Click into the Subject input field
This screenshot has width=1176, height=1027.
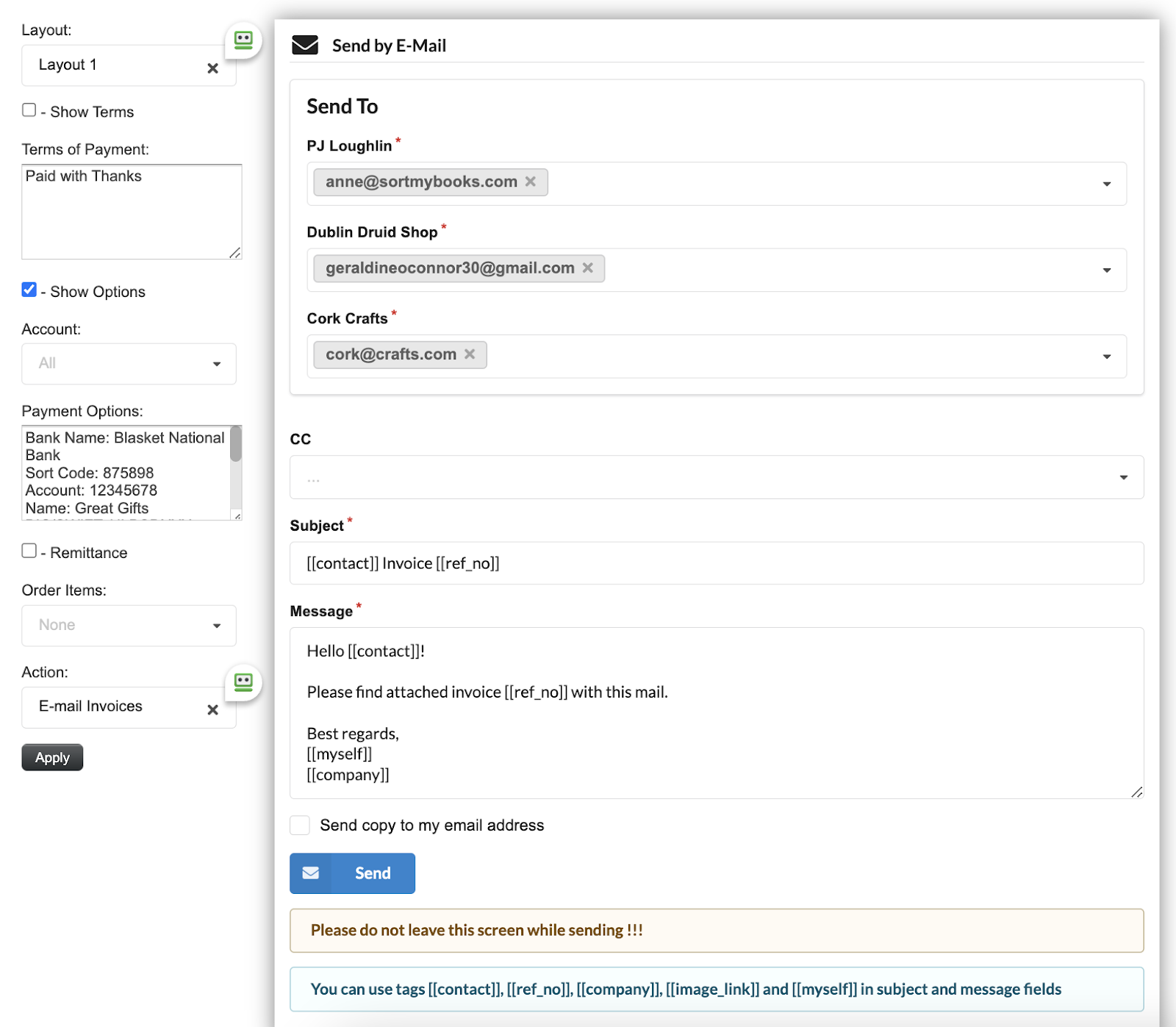coord(716,563)
